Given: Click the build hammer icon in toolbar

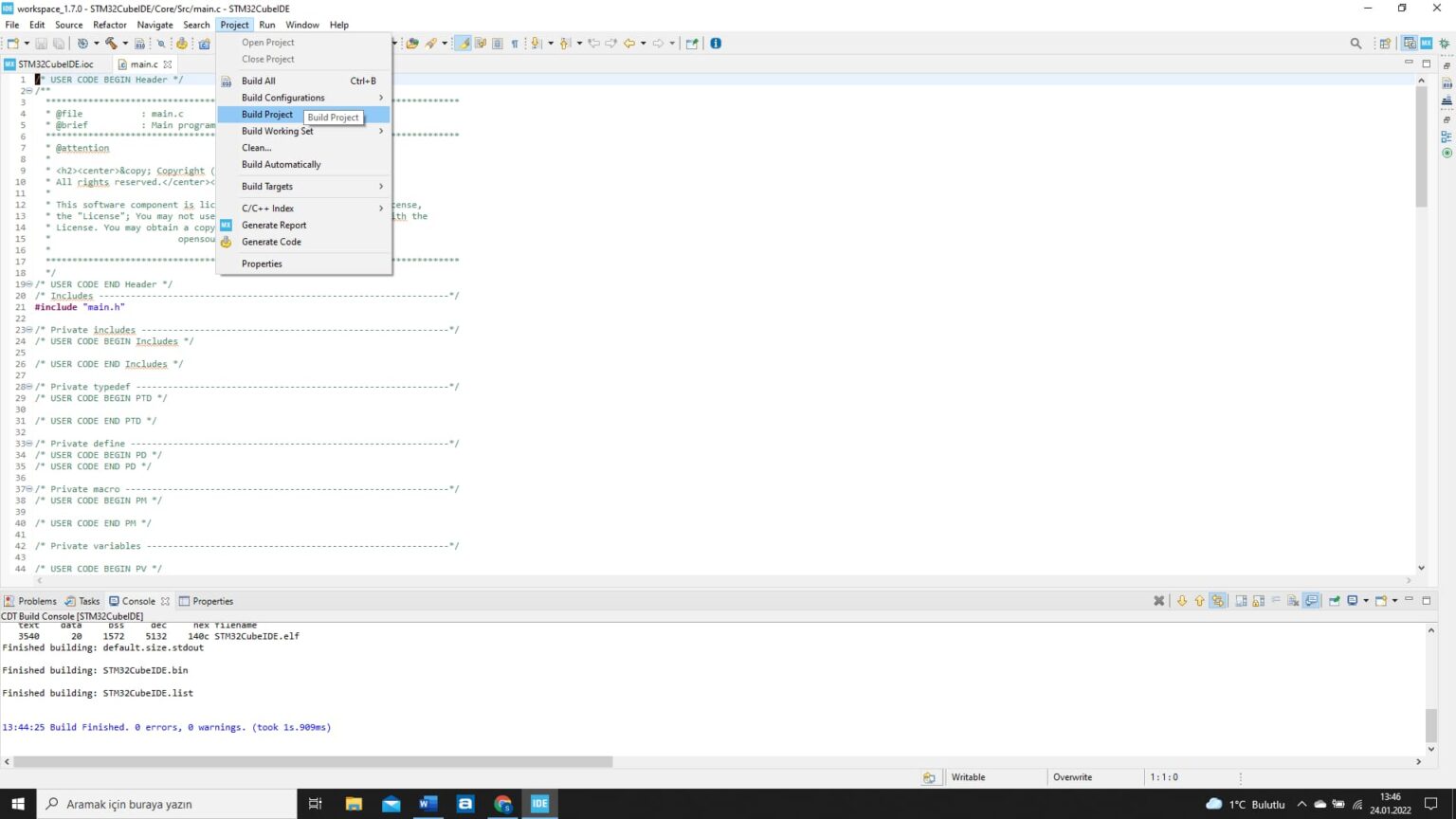Looking at the screenshot, I should [x=111, y=44].
